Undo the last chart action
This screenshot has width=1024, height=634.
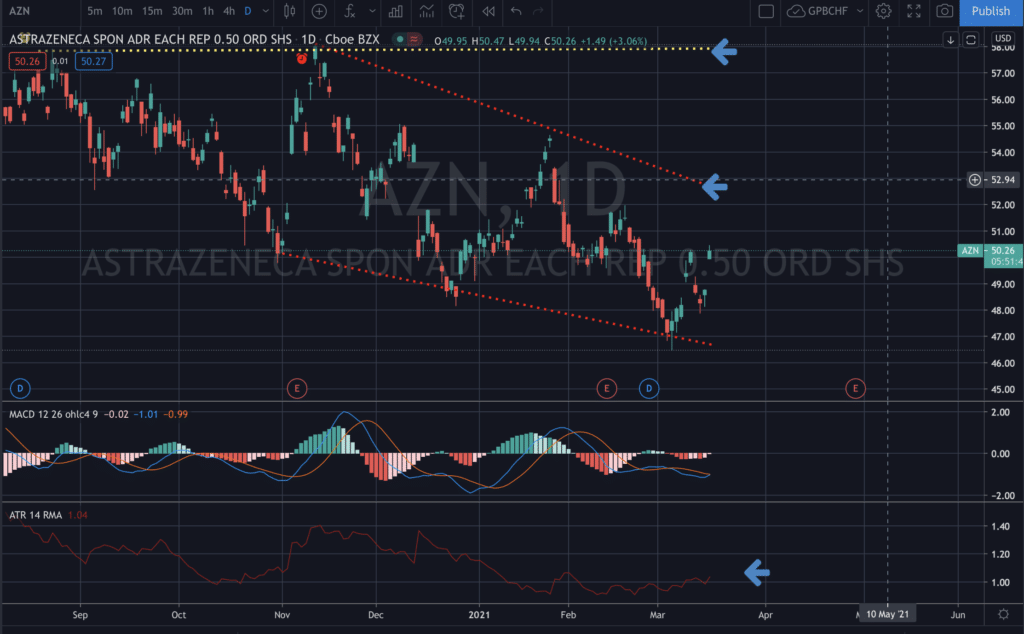pyautogui.click(x=516, y=11)
